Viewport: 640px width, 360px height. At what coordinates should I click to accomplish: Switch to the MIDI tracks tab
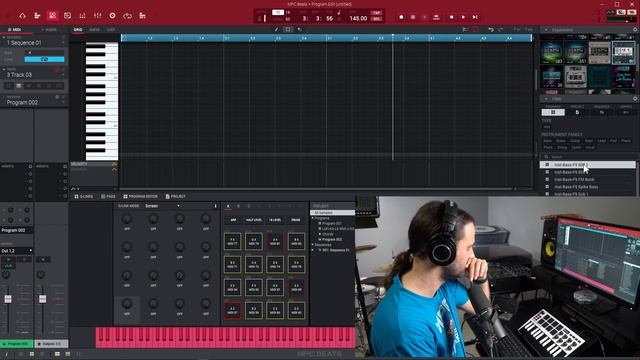(15, 30)
